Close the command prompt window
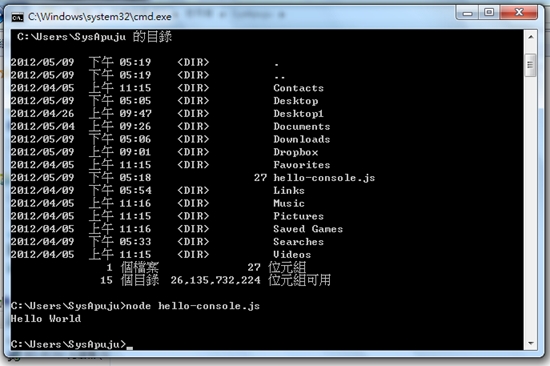Screen dimensions: 550x366 click(x=519, y=13)
